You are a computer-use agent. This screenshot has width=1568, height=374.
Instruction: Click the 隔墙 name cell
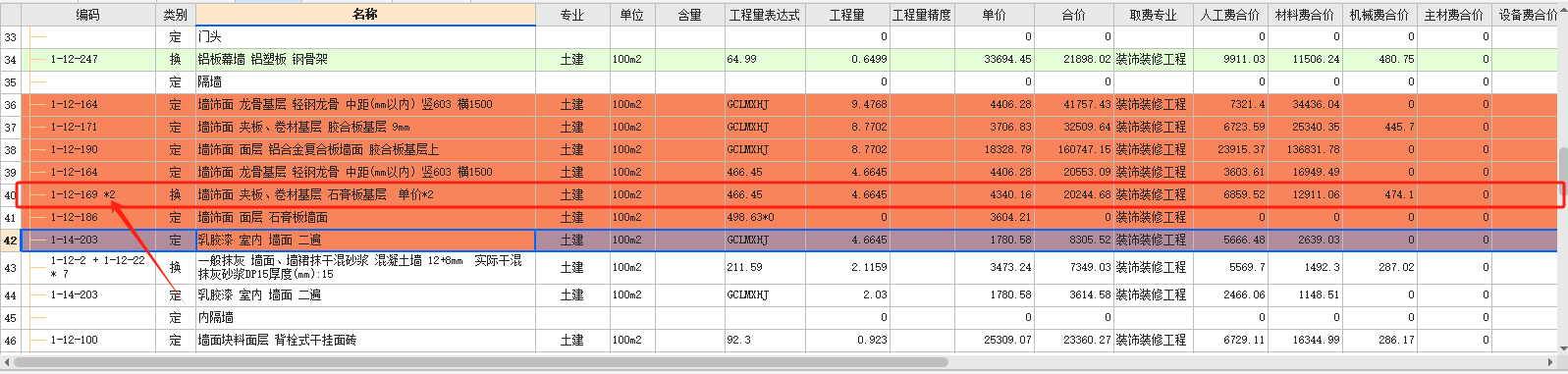[365, 82]
